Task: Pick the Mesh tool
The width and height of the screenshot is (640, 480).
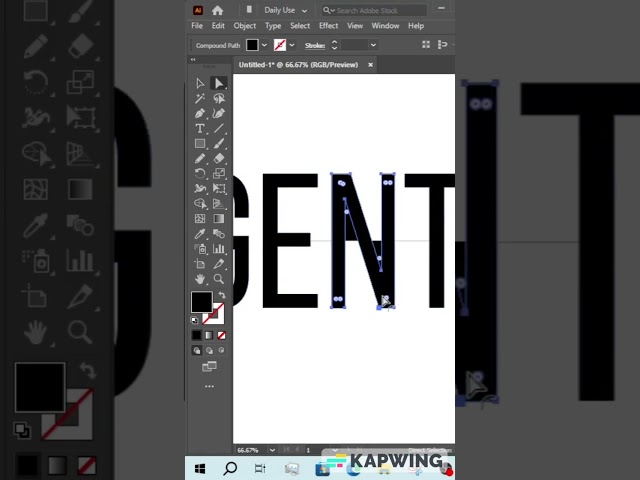Action: click(x=200, y=219)
